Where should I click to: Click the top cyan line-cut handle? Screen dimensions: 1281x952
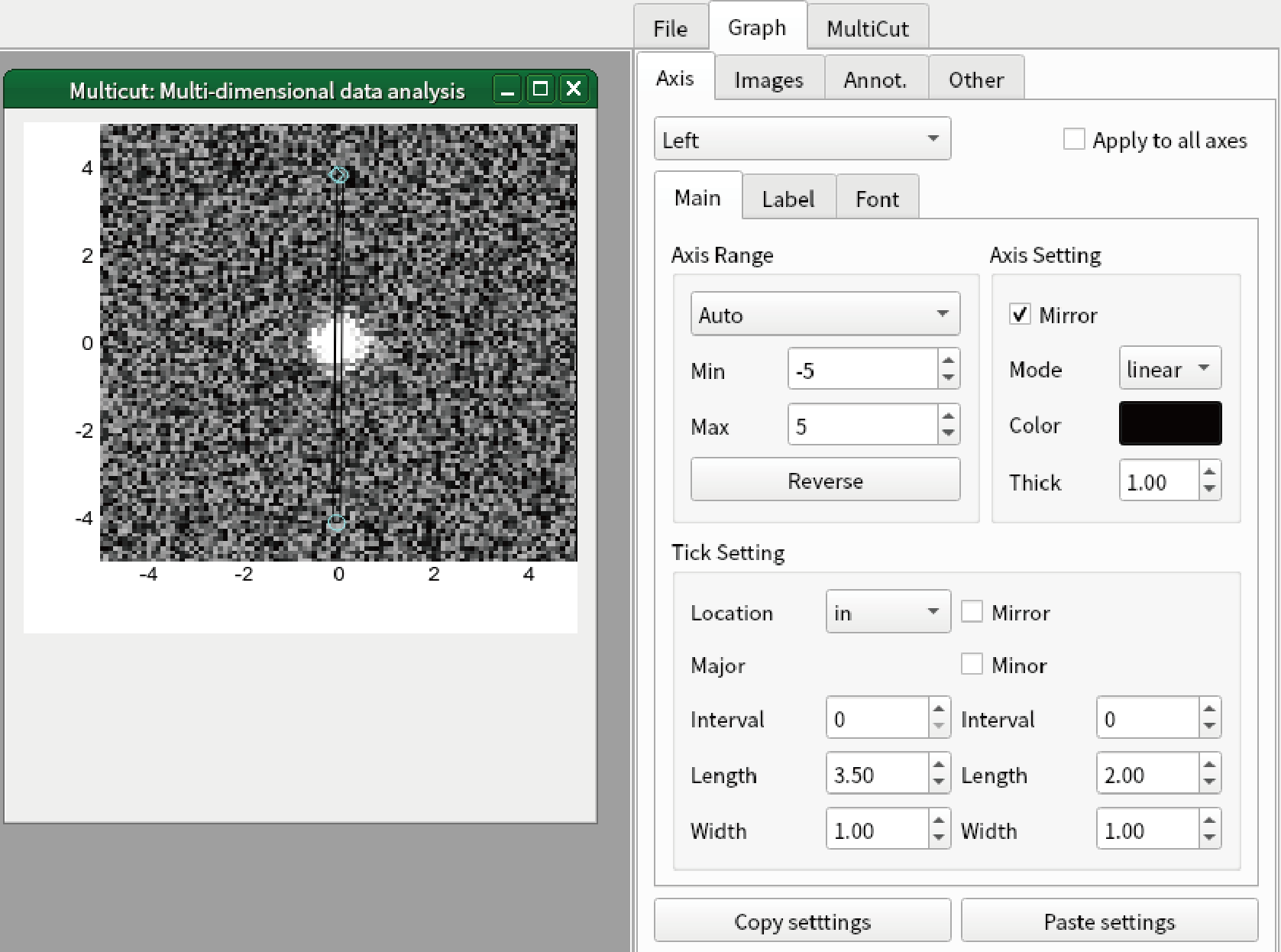(338, 175)
